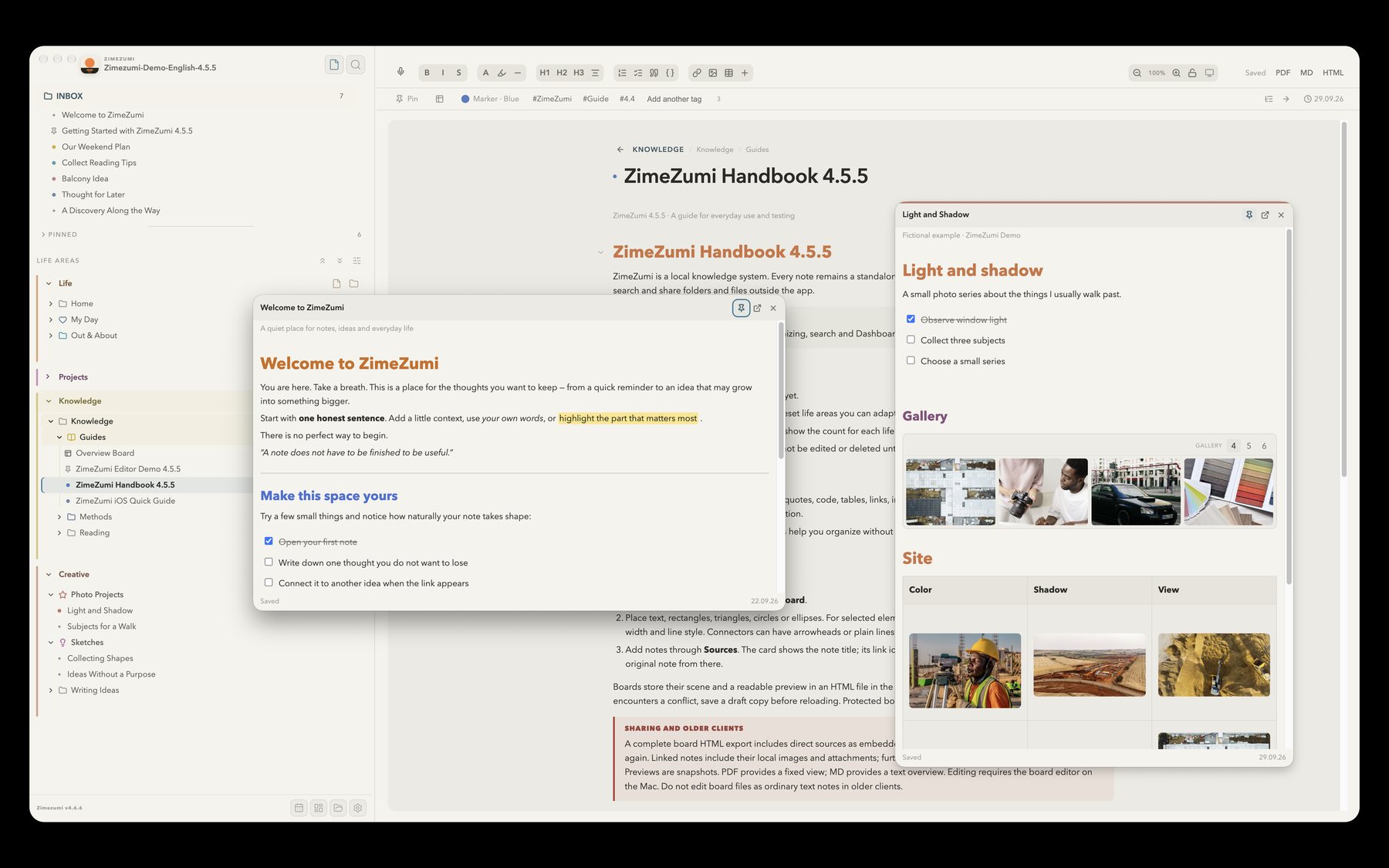Image resolution: width=1389 pixels, height=868 pixels.
Task: Check 'Choose a small series' checkbox
Action: coord(911,360)
